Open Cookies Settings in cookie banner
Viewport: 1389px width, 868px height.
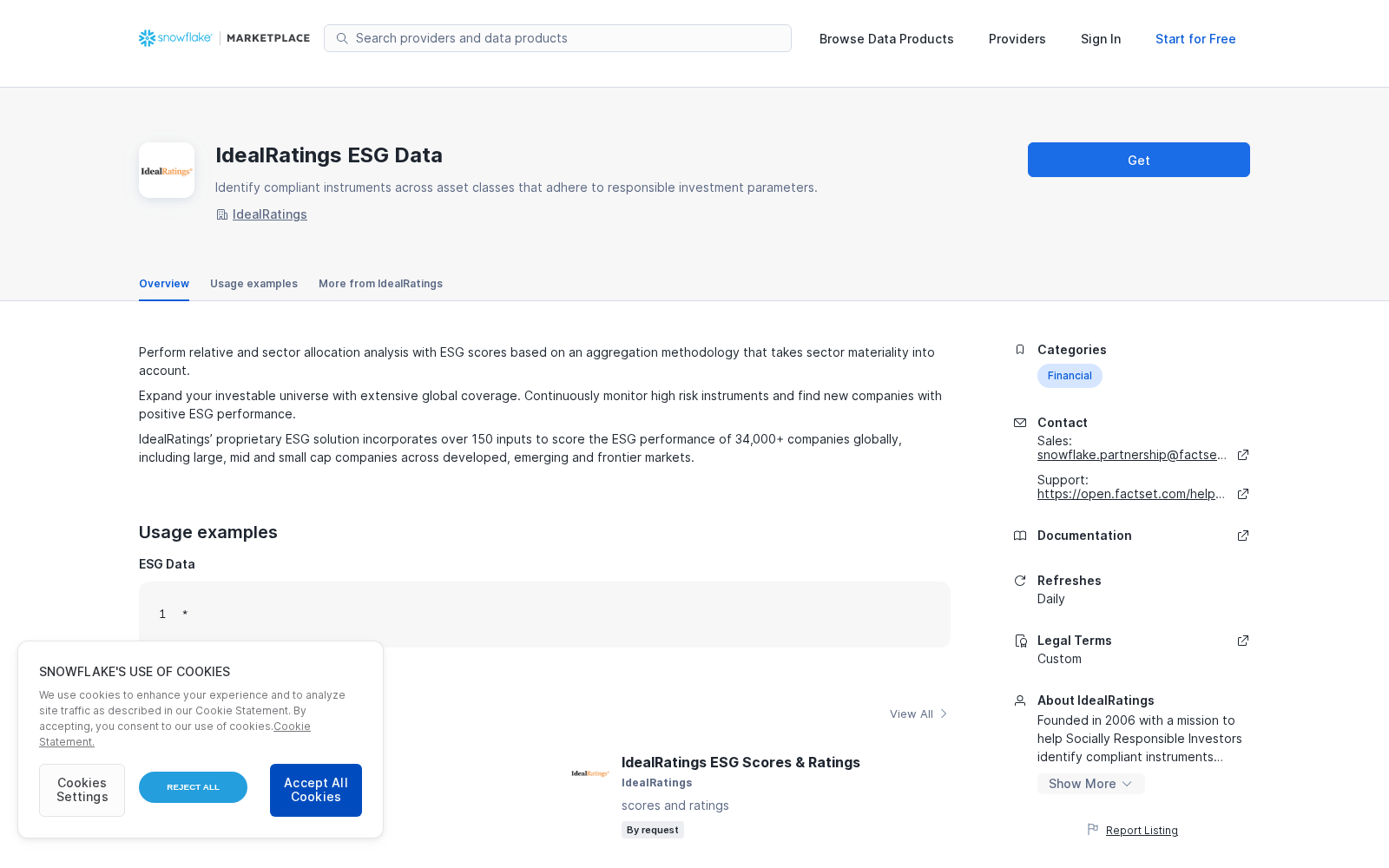click(82, 790)
